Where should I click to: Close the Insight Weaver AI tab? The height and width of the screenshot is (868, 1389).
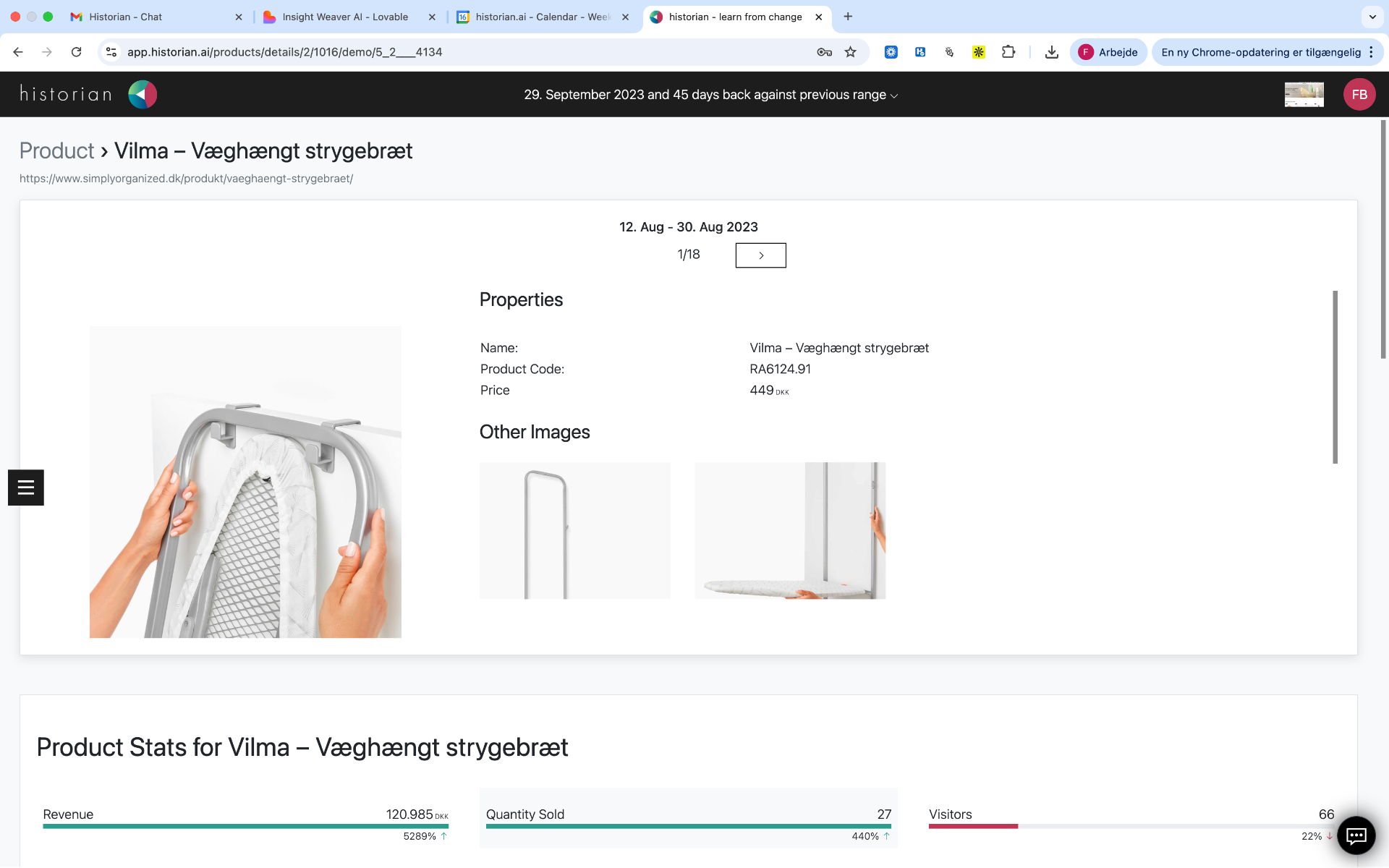point(432,17)
